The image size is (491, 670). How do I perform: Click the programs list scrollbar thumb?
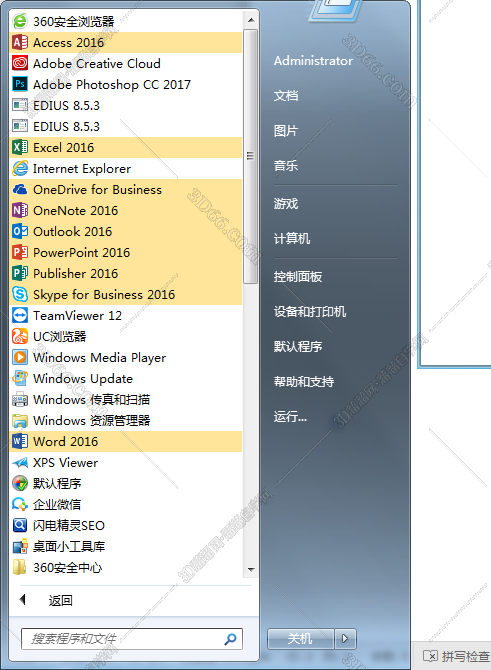click(x=251, y=156)
